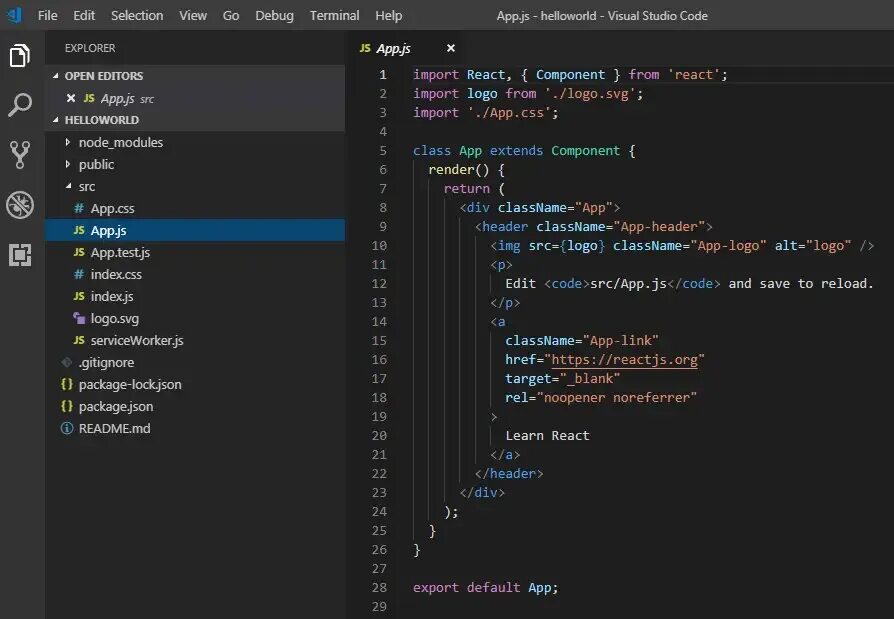
Task: Click the JS icon beside serviceWorker.js
Action: (x=79, y=340)
